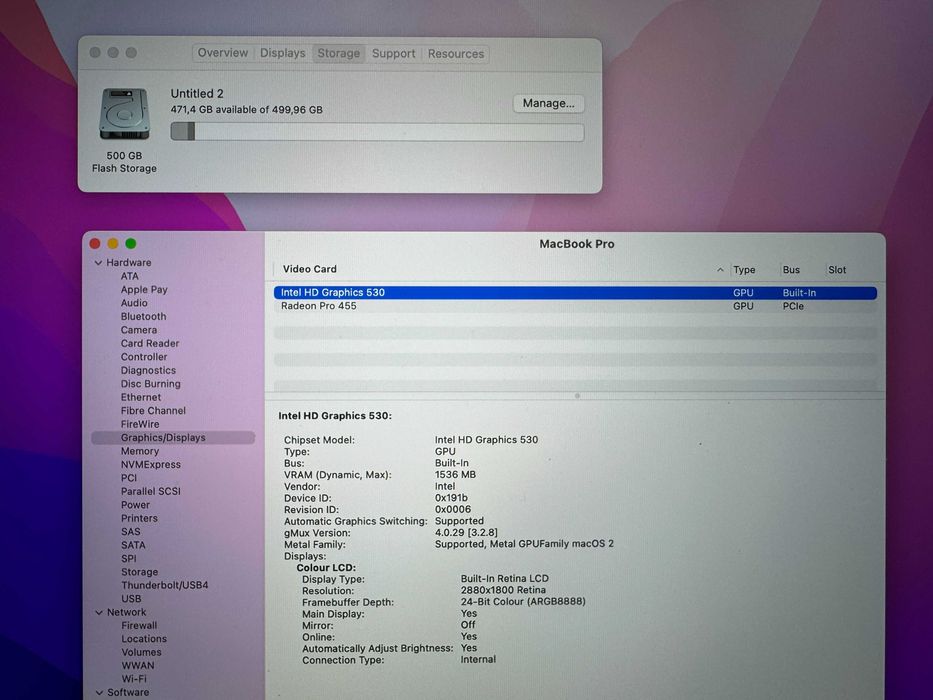Image resolution: width=933 pixels, height=700 pixels.
Task: Click the Video Card sort arrow
Action: [x=720, y=270]
